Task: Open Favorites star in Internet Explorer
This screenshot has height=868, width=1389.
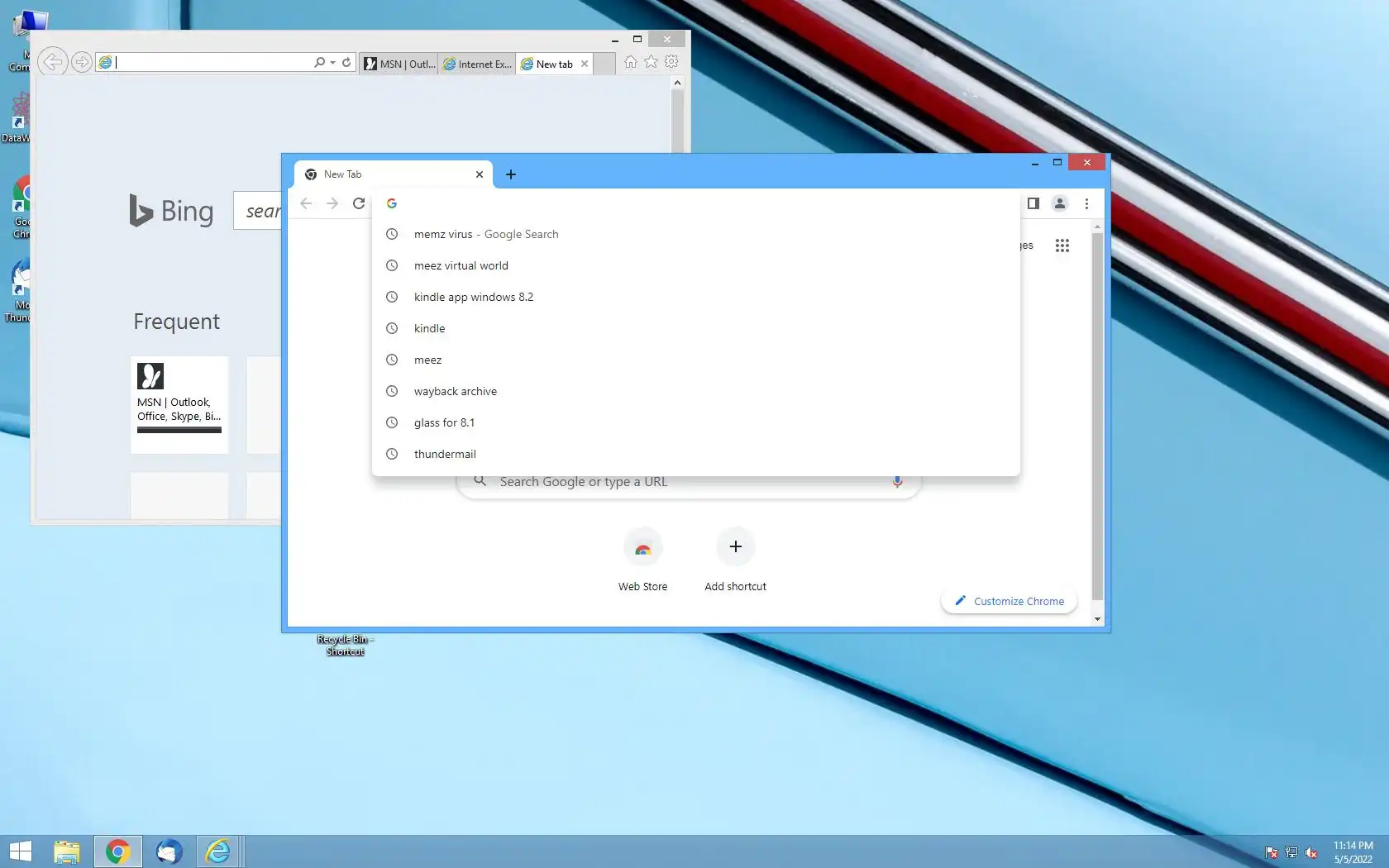Action: pos(652,62)
